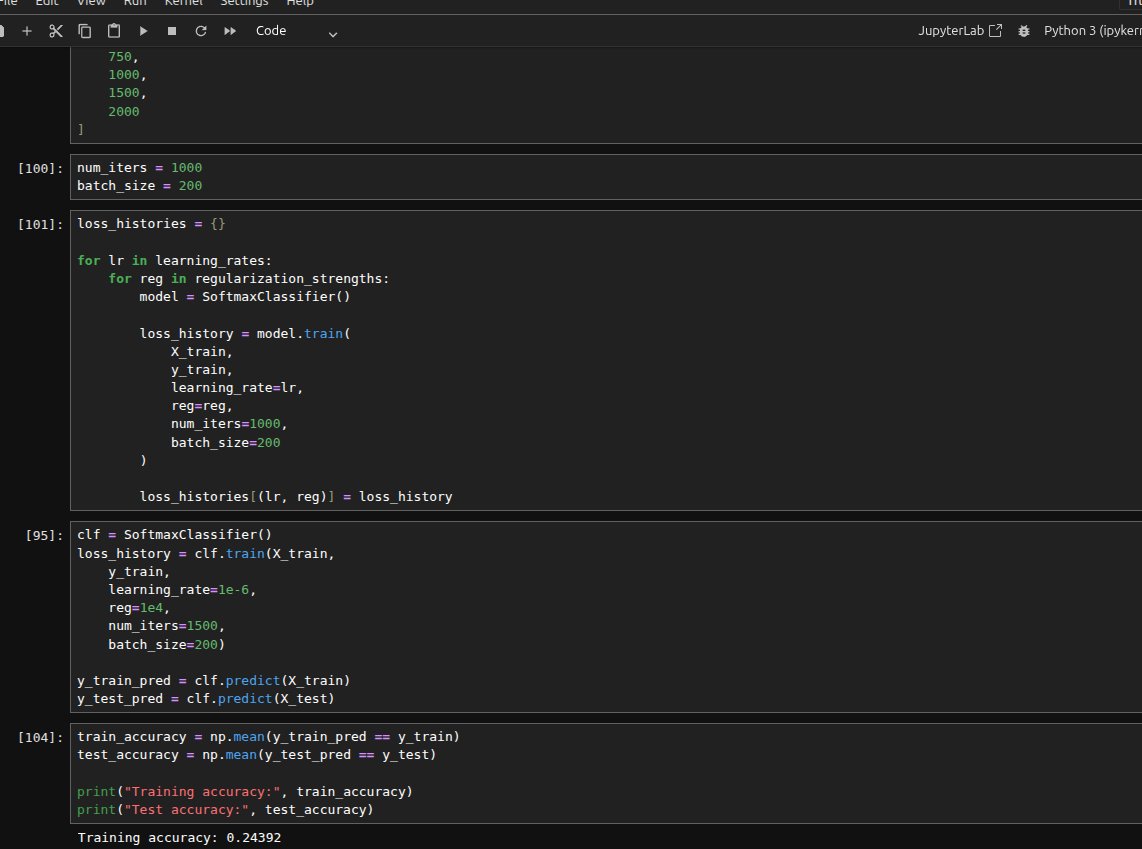Click the value 1500, in the list
The height and width of the screenshot is (849, 1142).
coord(127,93)
